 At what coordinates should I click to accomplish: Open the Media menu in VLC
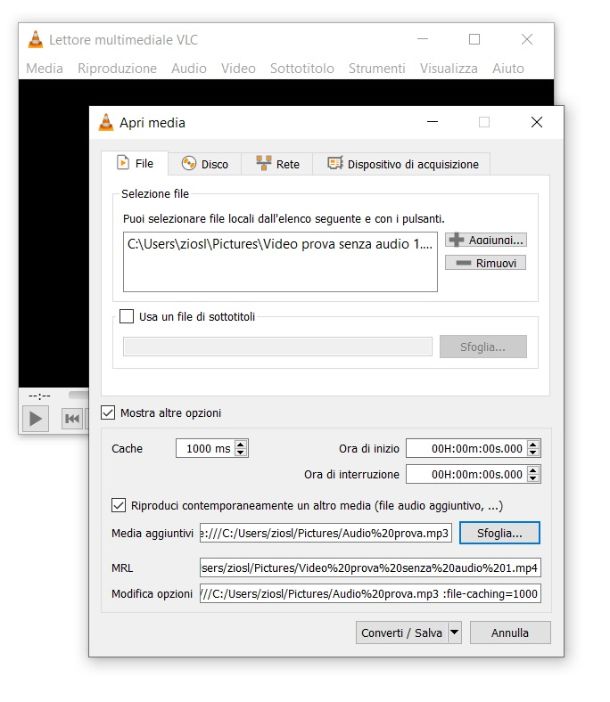coord(44,68)
